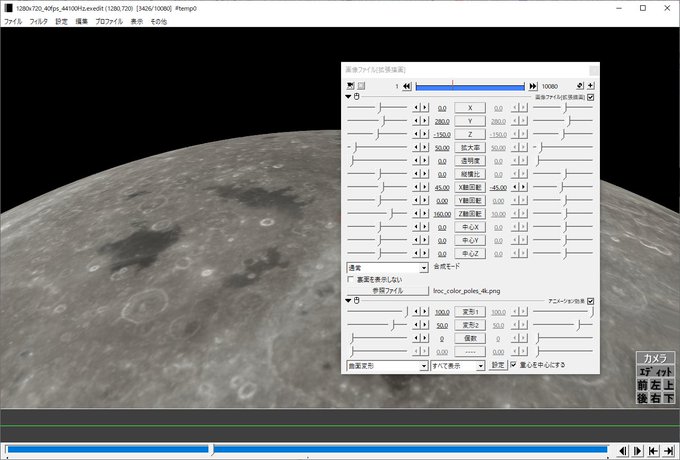This screenshot has width=680, height=460.
Task: Switch to 上 (top) camera view
Action: (x=669, y=385)
